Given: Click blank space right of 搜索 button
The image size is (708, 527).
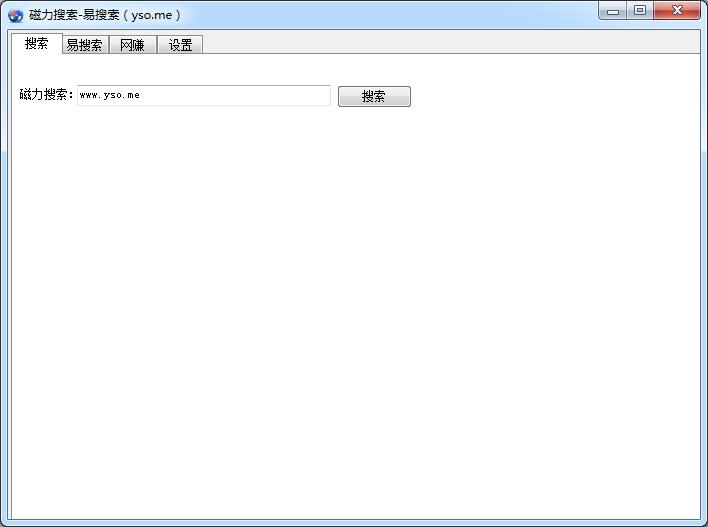Looking at the screenshot, I should pyautogui.click(x=550, y=96).
